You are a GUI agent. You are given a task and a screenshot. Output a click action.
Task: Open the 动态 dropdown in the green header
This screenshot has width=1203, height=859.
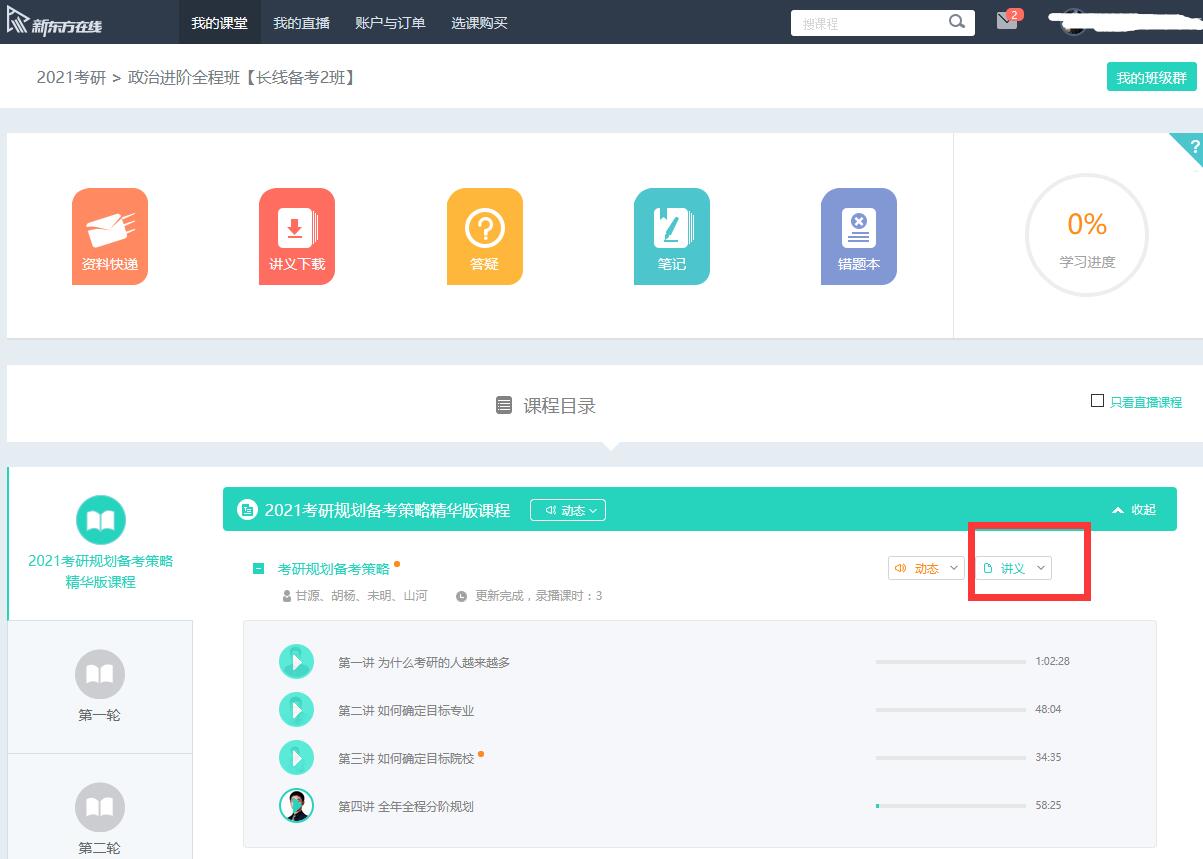click(x=567, y=510)
